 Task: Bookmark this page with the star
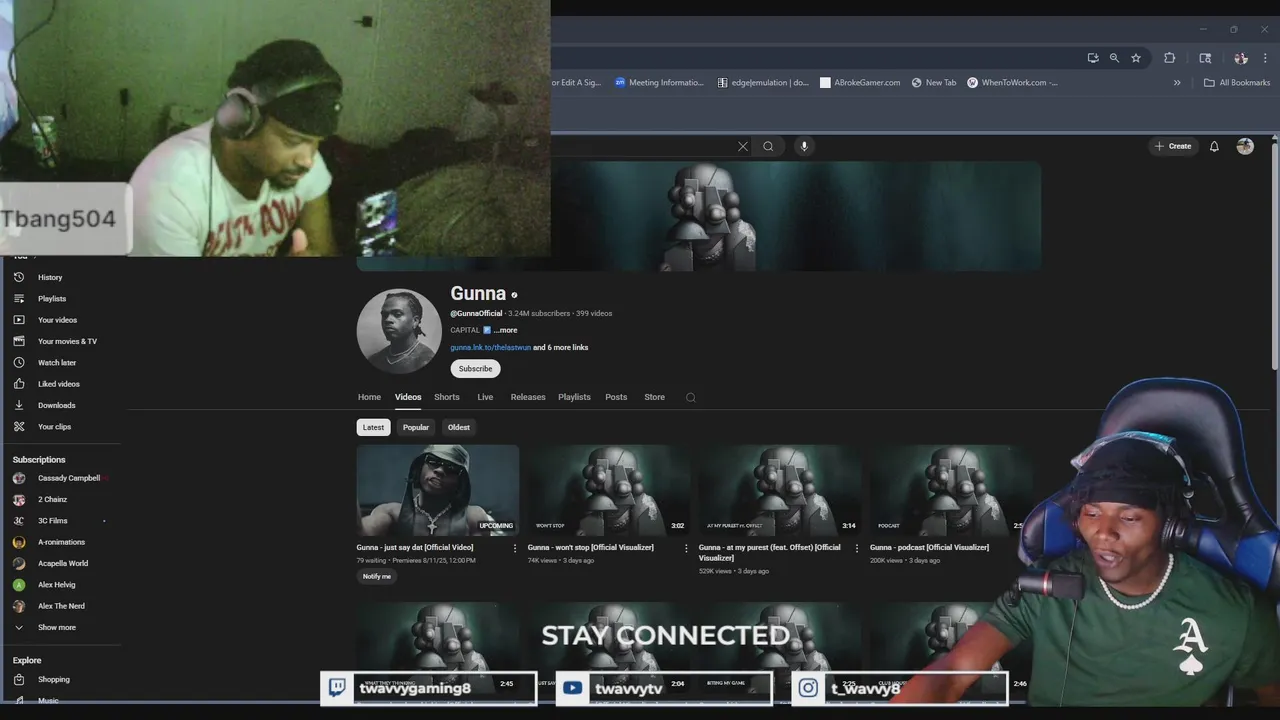coord(1136,58)
